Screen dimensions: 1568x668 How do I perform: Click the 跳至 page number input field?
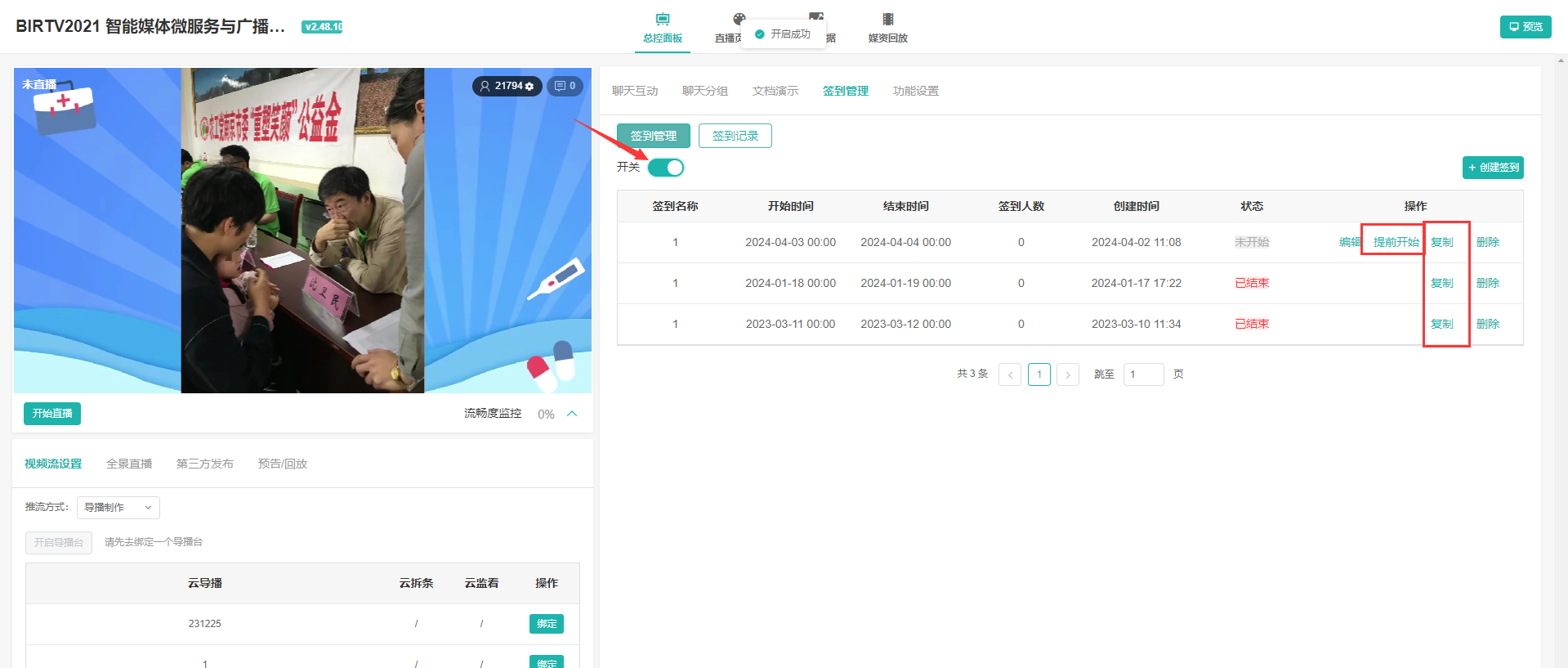click(1144, 374)
